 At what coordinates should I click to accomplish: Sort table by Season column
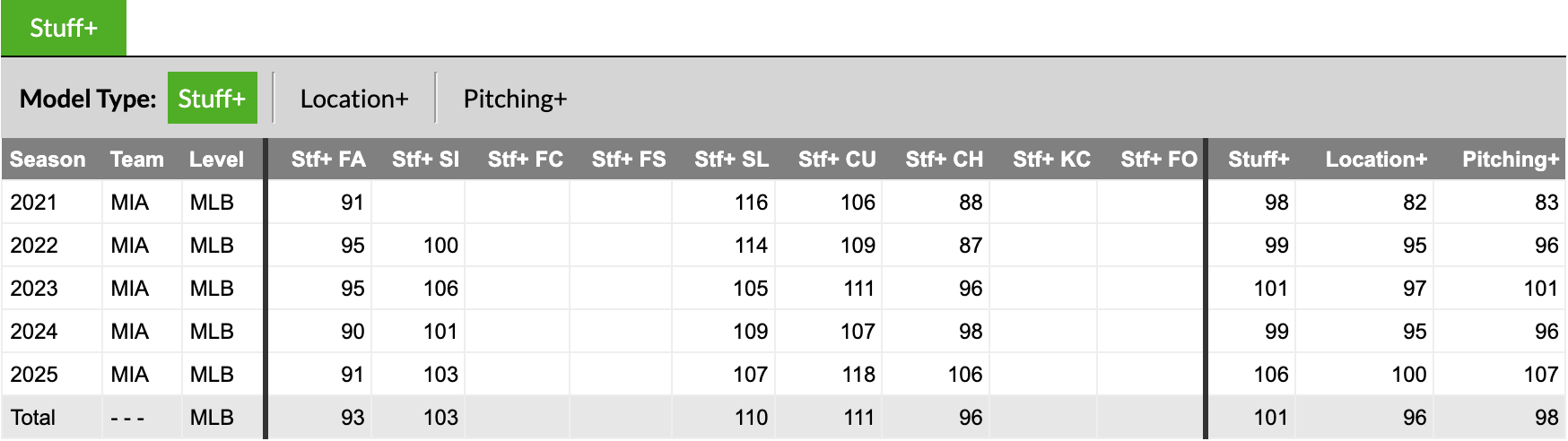48,160
